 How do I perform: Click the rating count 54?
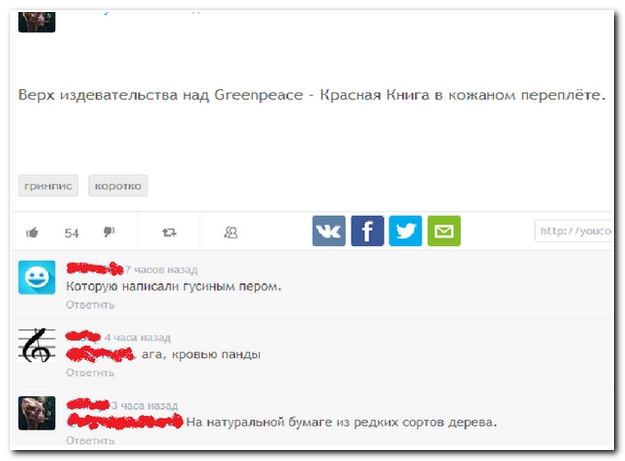(x=72, y=233)
